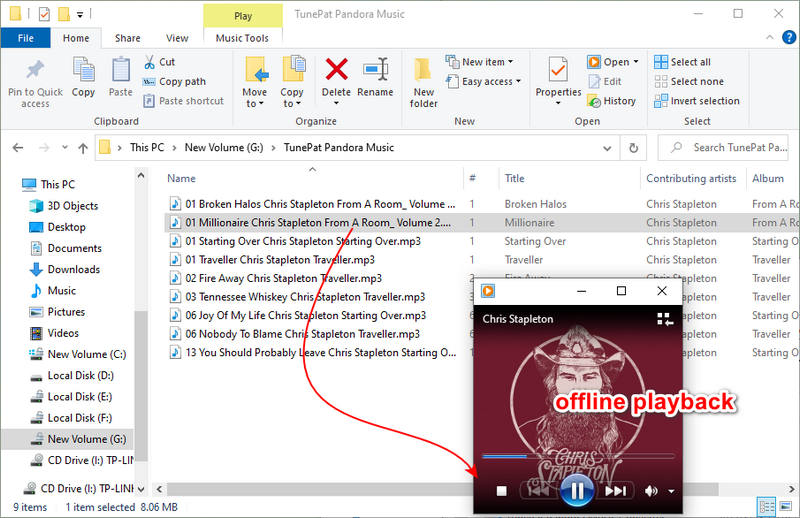Switch media player to Library view
Viewport: 800px width, 518px height.
coord(665,319)
